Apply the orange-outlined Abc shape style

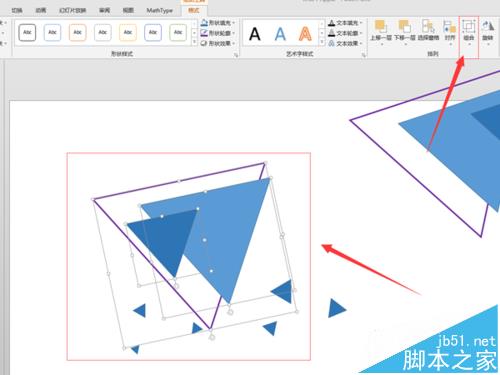tap(78, 33)
